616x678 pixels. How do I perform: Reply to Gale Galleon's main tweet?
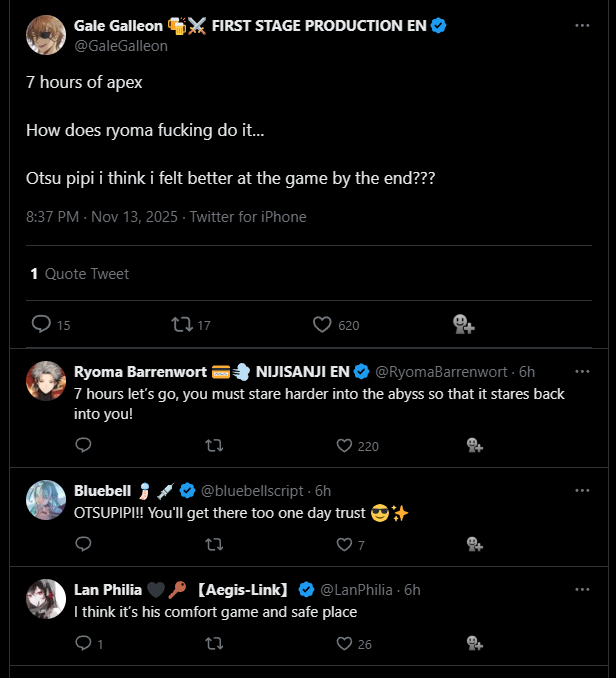click(x=41, y=324)
